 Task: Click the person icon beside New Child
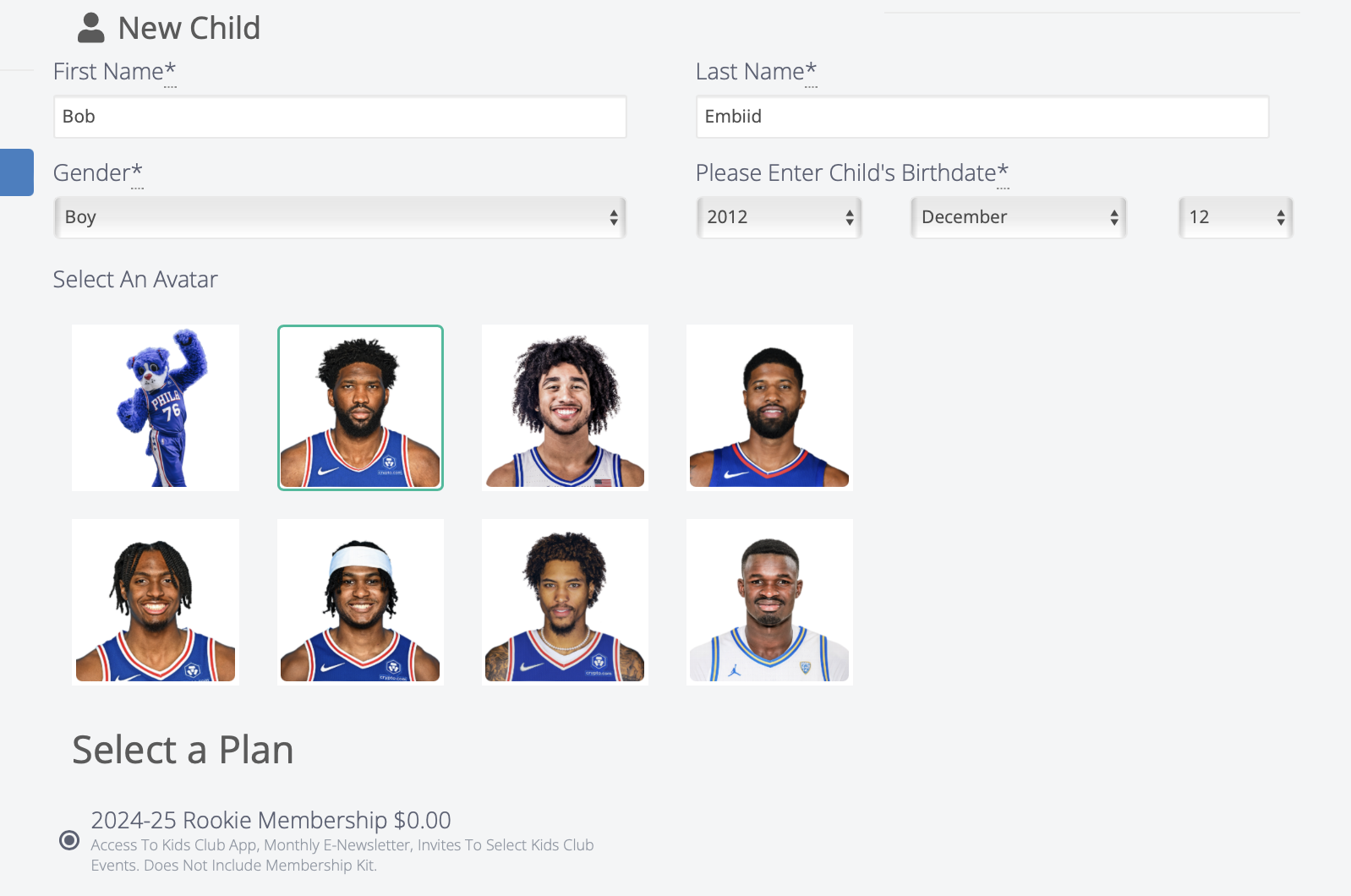point(91,28)
